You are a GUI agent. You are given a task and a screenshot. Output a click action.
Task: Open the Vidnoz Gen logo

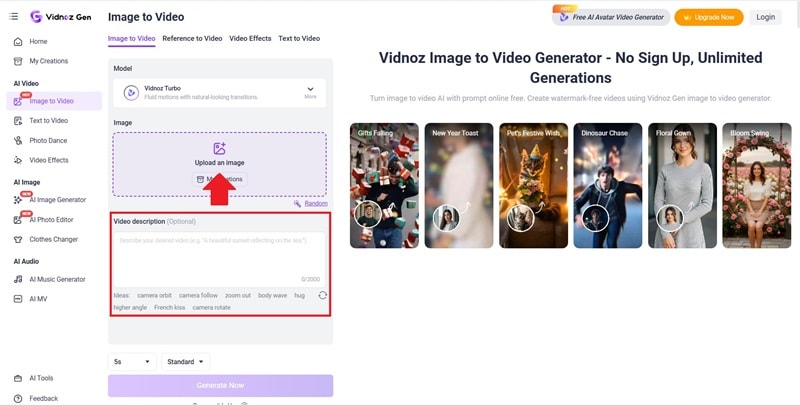point(61,16)
